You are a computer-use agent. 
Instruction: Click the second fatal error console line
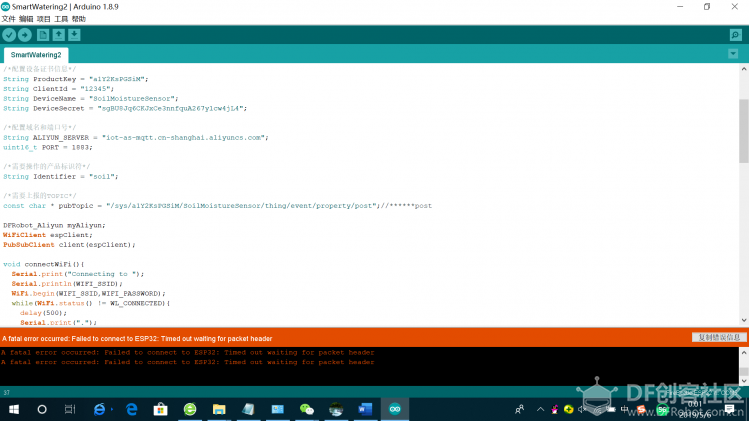click(x=188, y=362)
